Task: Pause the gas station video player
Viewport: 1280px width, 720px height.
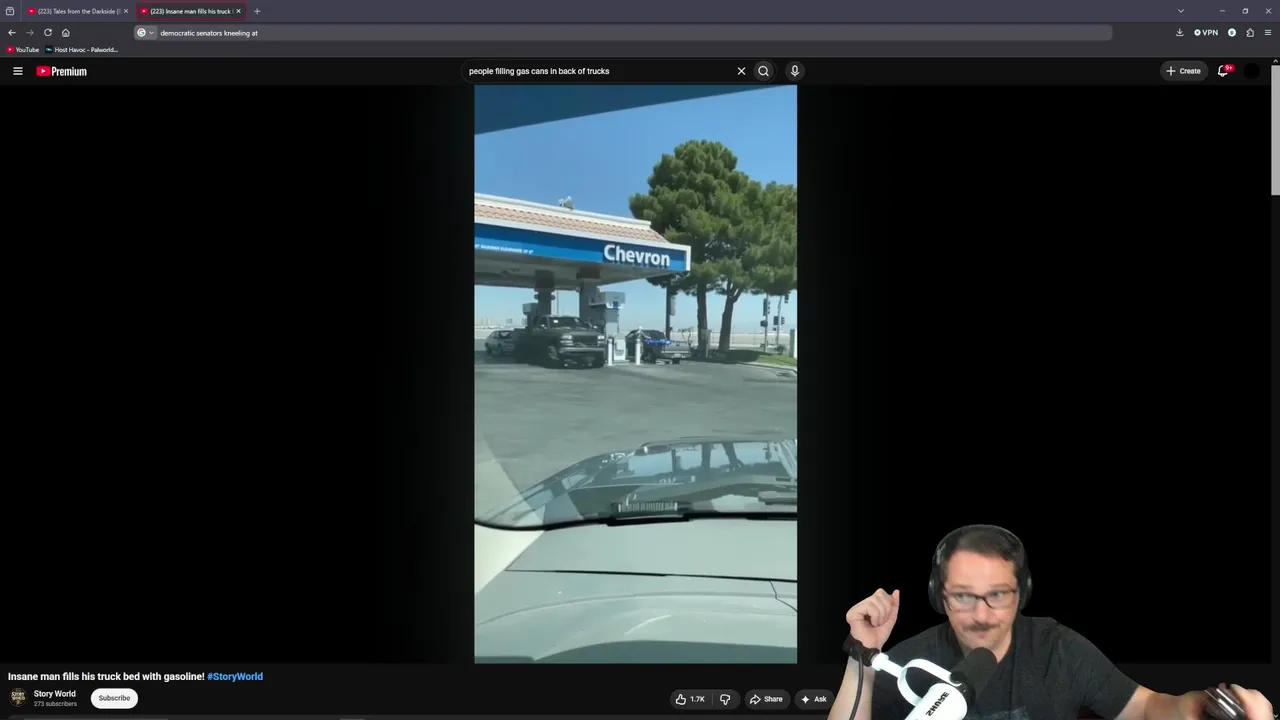Action: (636, 374)
